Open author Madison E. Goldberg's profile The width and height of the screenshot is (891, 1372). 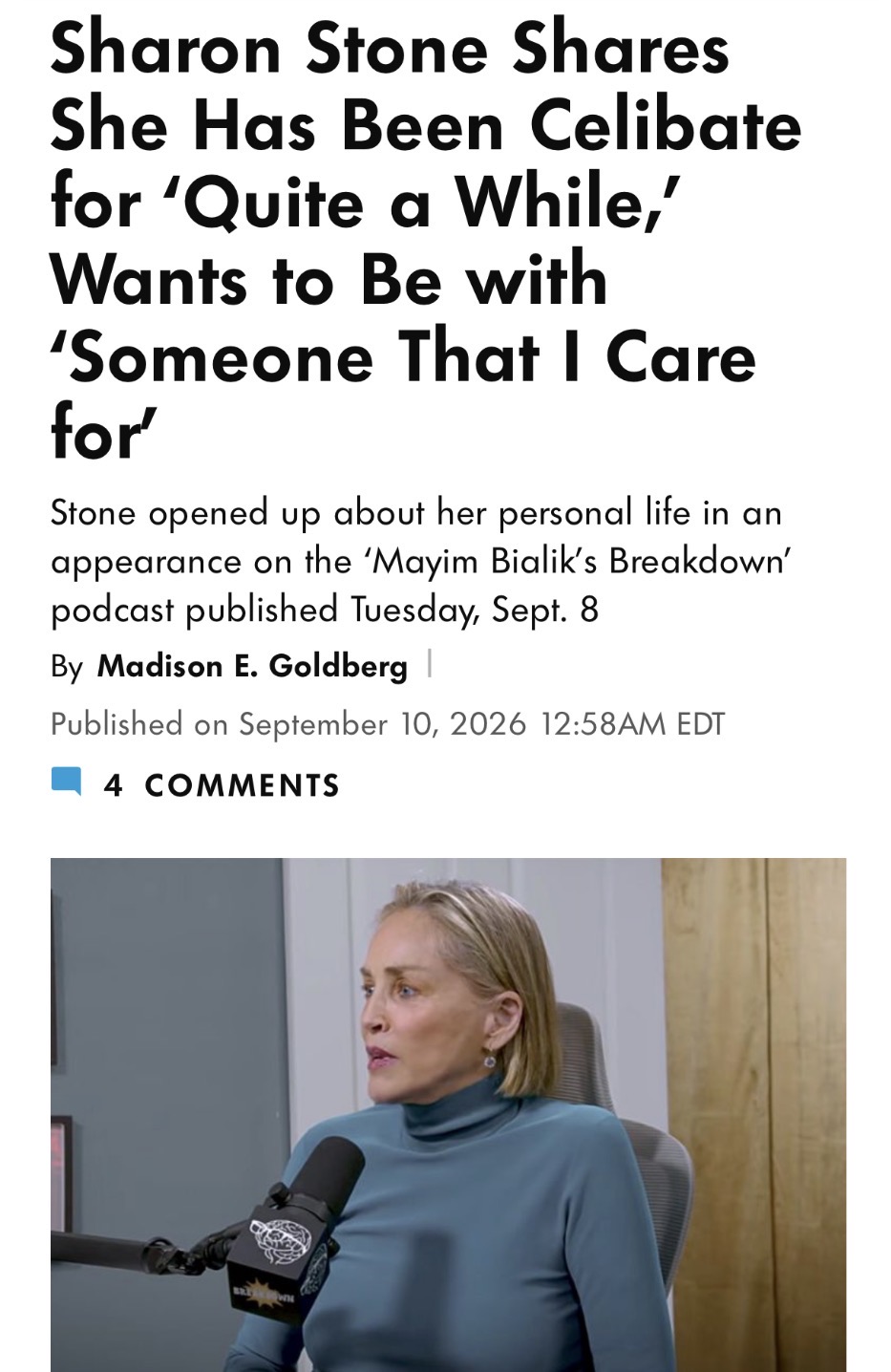[x=252, y=666]
